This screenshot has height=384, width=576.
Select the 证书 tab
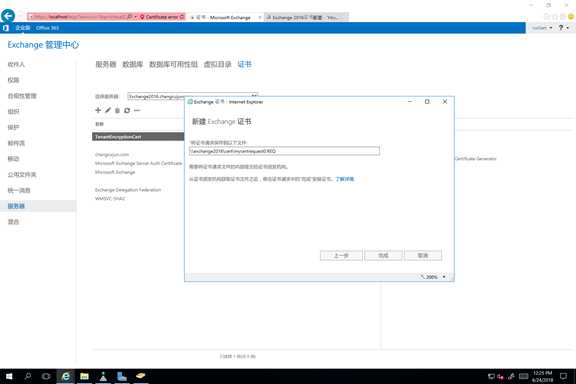(245, 64)
